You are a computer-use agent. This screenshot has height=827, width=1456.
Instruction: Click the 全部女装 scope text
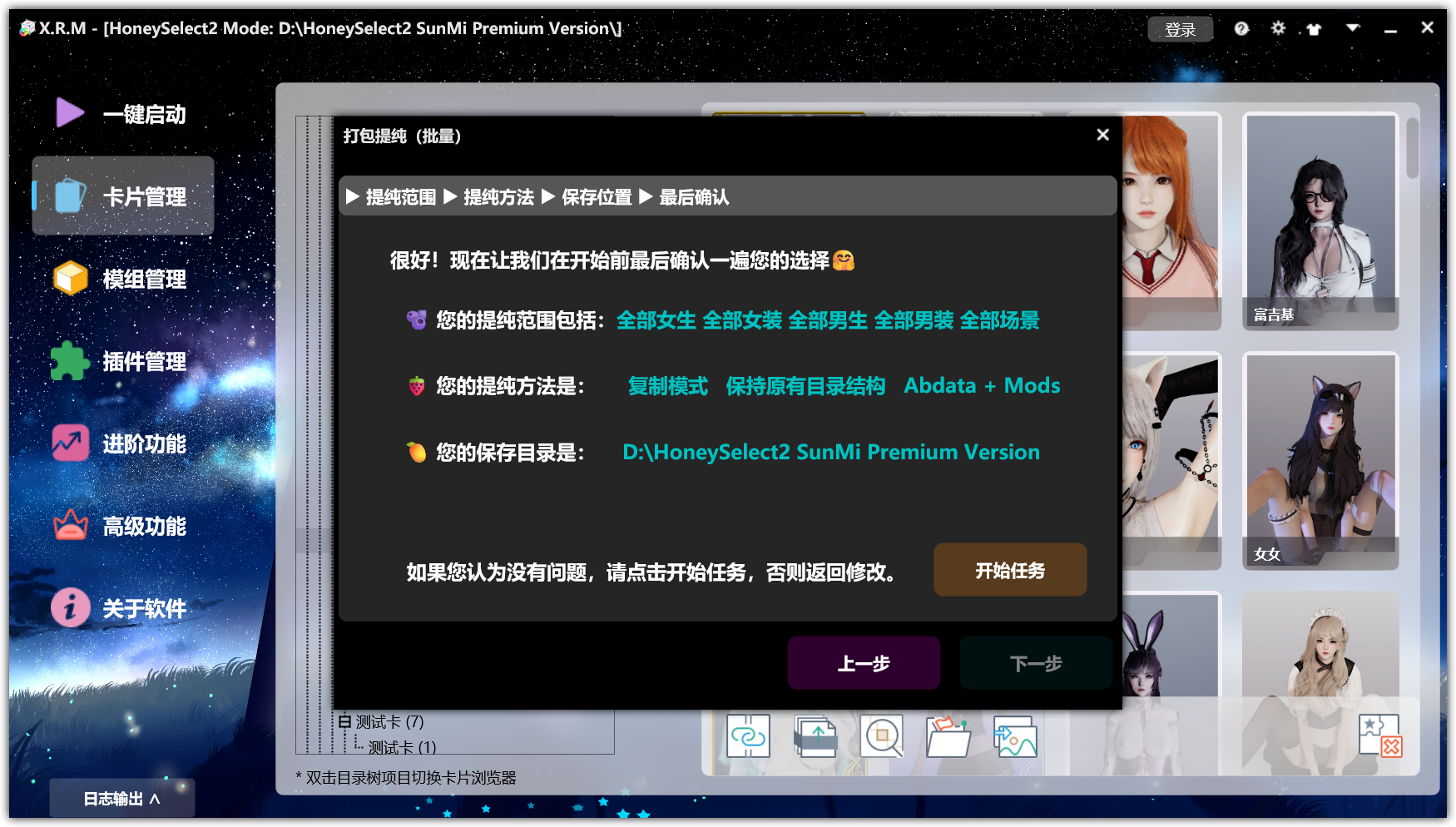pyautogui.click(x=742, y=320)
